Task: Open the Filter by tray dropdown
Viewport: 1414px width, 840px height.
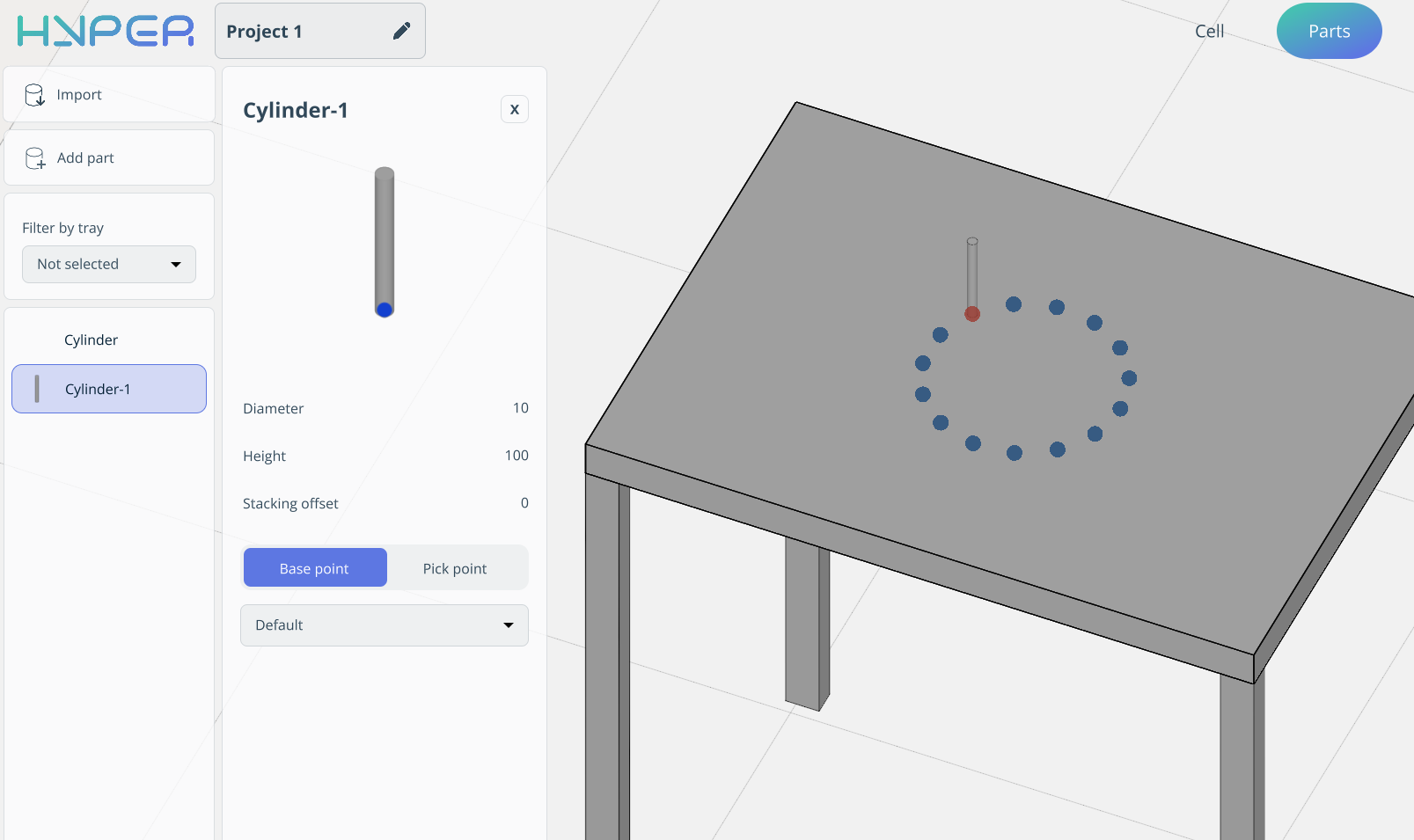Action: click(109, 264)
